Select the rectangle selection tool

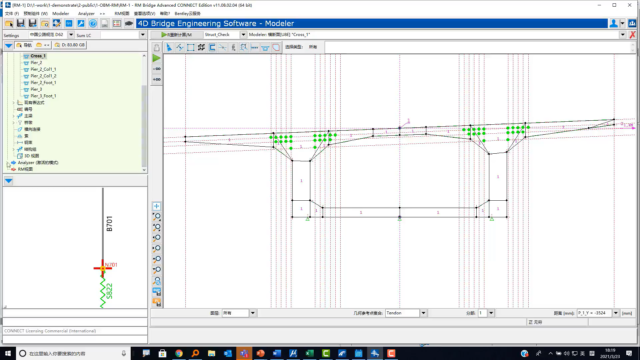191,48
